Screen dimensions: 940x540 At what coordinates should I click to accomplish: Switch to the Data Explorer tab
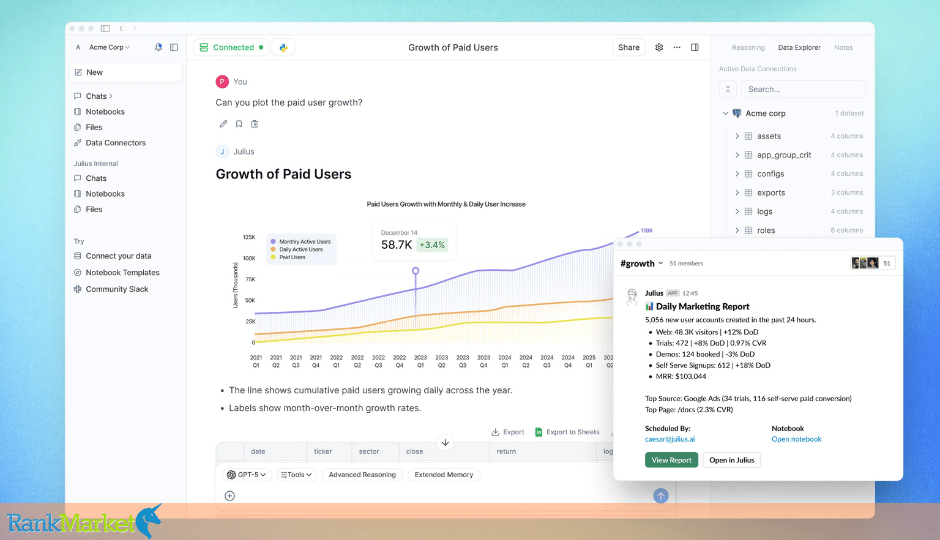tap(799, 47)
